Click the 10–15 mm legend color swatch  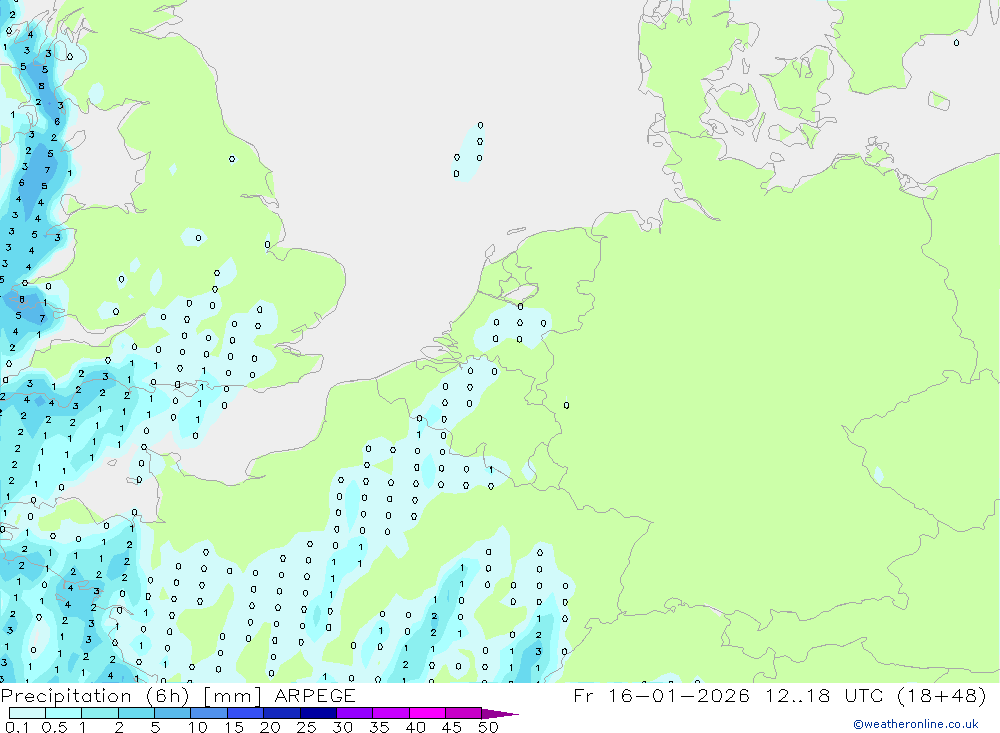pos(209,713)
